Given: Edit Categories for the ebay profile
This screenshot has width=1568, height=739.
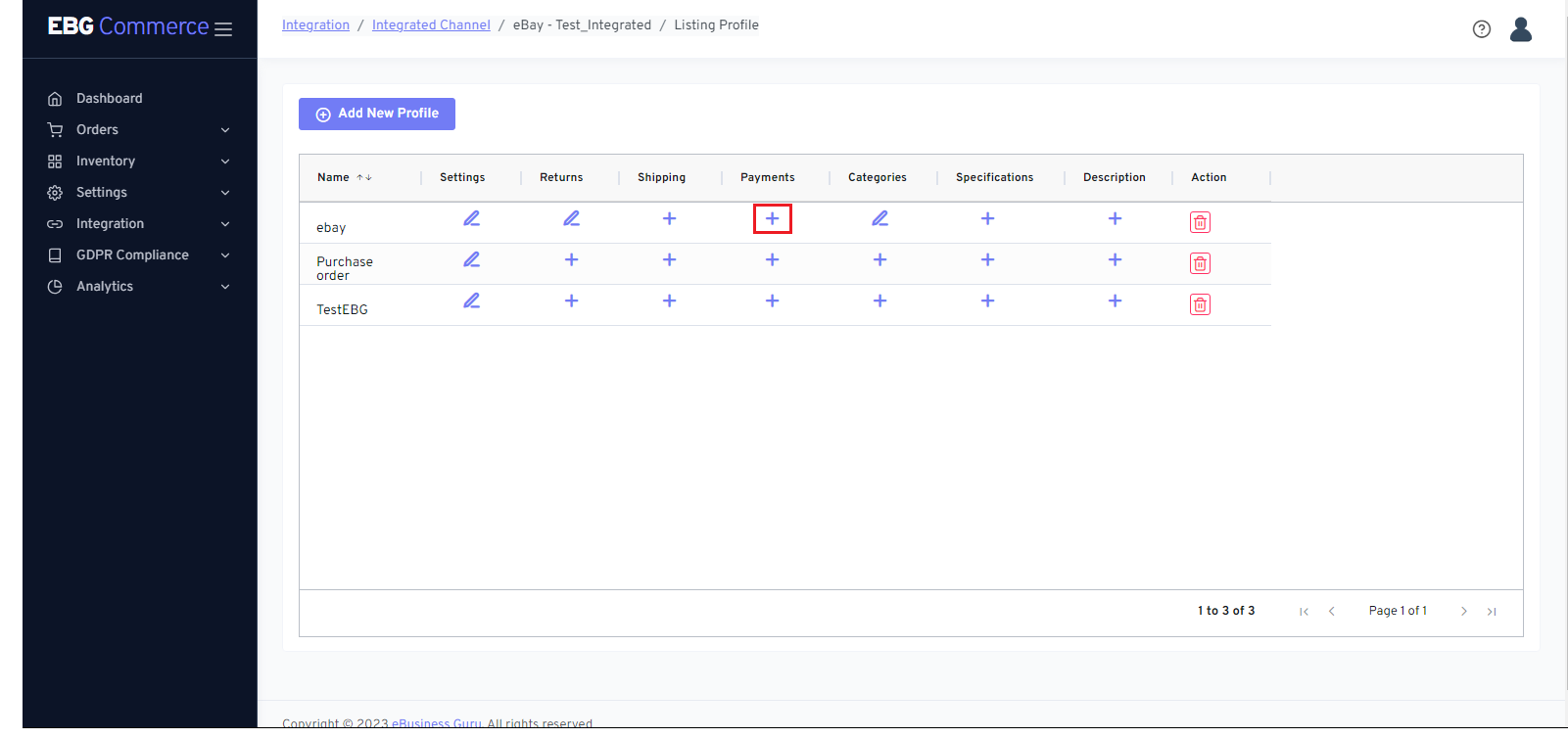Looking at the screenshot, I should [x=879, y=218].
